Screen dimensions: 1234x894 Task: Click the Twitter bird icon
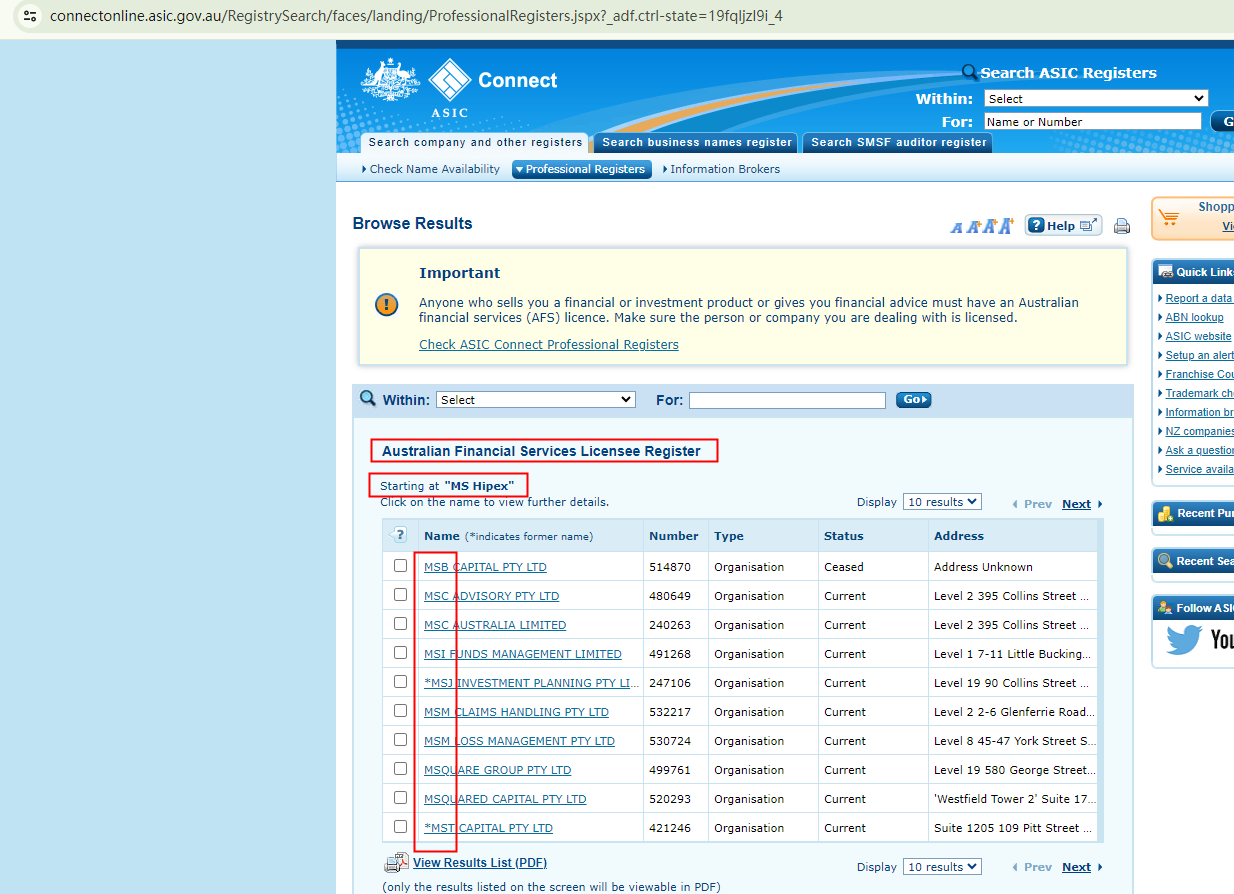point(1184,639)
